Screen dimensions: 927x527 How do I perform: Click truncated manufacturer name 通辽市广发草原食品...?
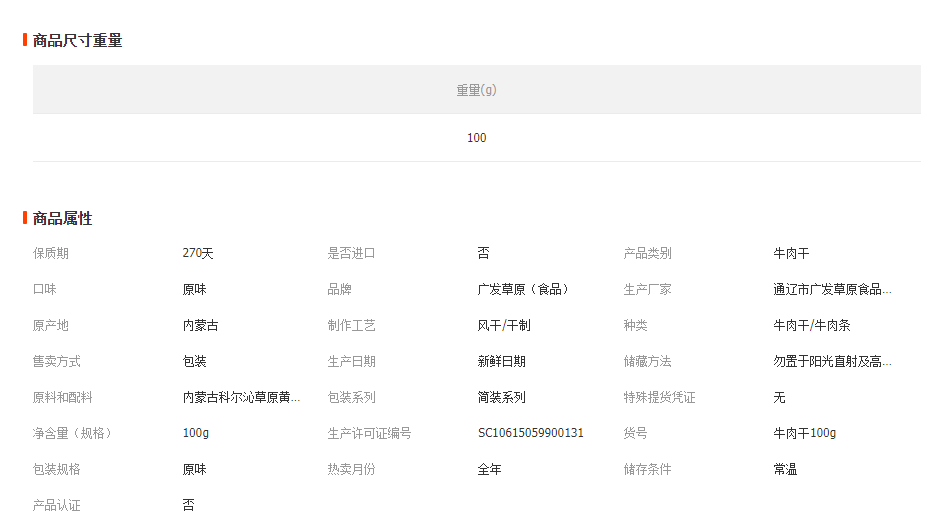[x=832, y=290]
